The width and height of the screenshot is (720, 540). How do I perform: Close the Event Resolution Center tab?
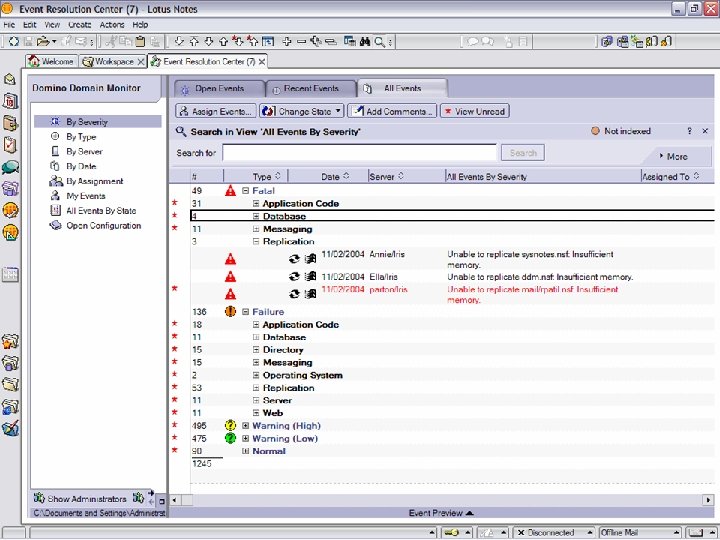(x=262, y=62)
